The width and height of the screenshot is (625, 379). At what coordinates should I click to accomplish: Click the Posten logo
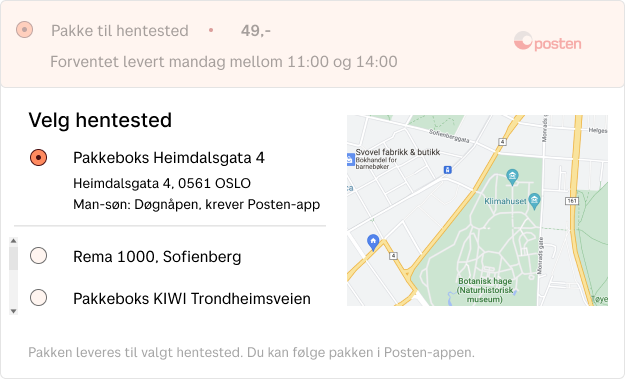pyautogui.click(x=547, y=41)
